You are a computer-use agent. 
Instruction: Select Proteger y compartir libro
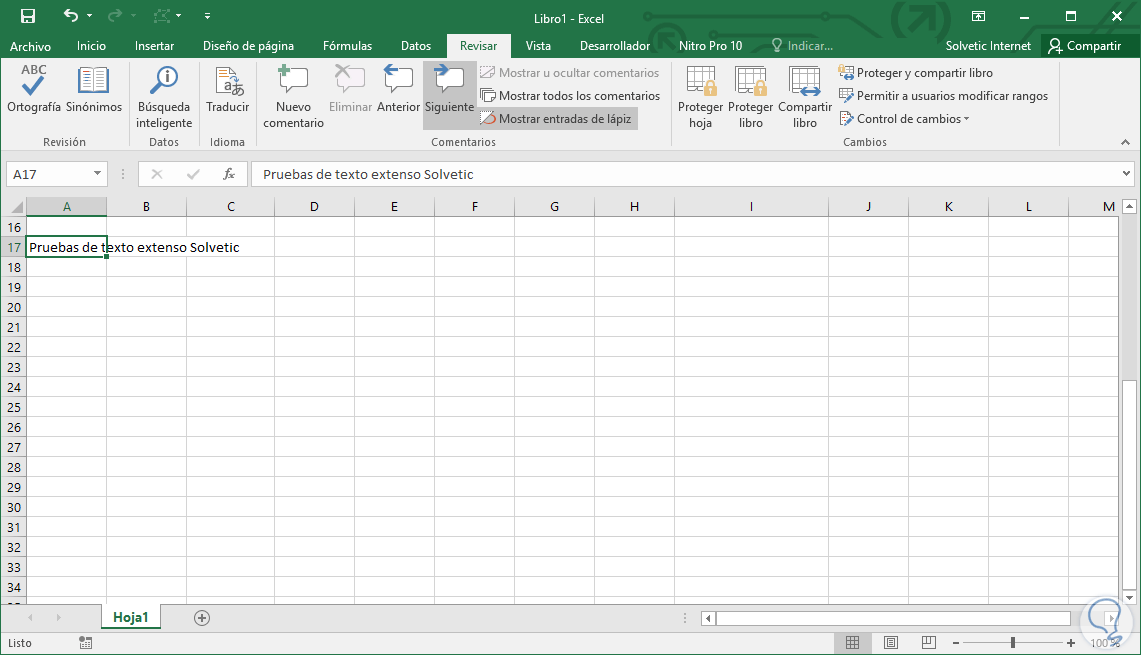click(x=915, y=73)
